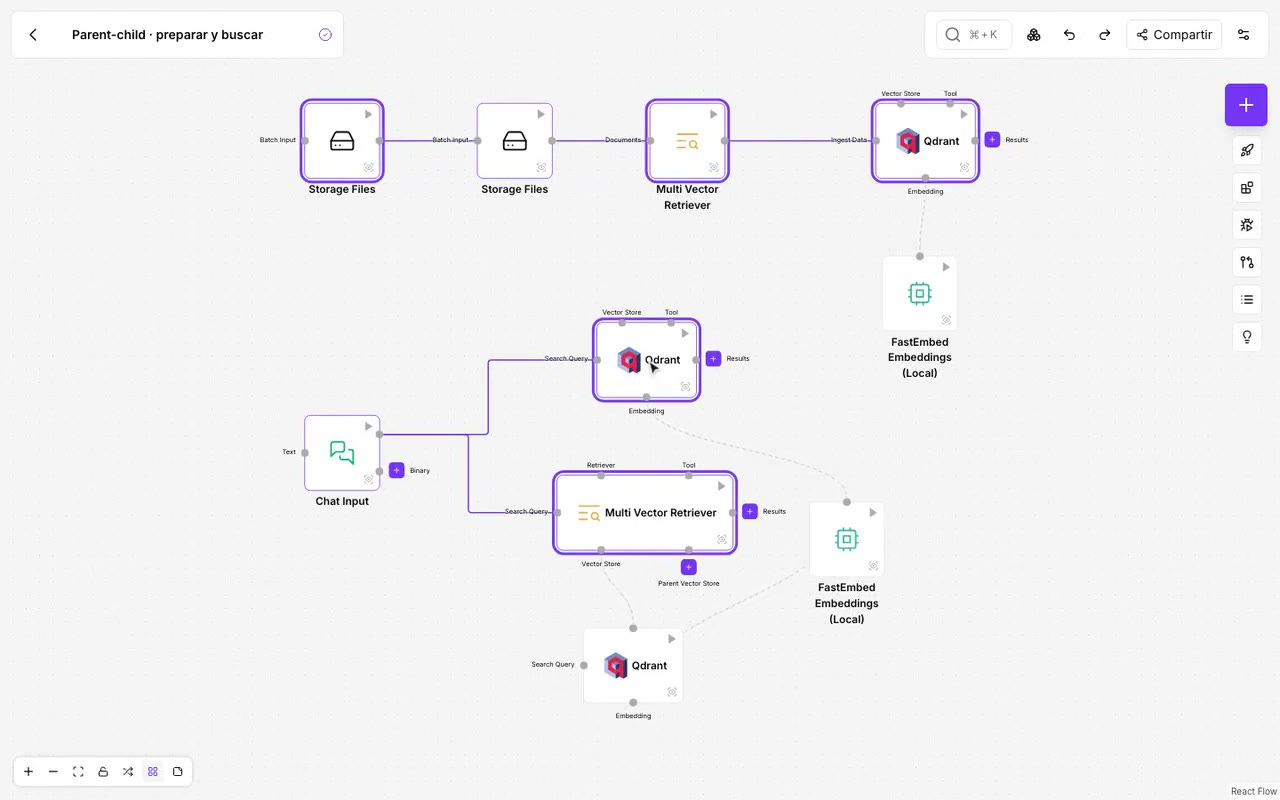
Task: Select the borderless Qdrant node below Parent Vector Store
Action: [x=633, y=666]
